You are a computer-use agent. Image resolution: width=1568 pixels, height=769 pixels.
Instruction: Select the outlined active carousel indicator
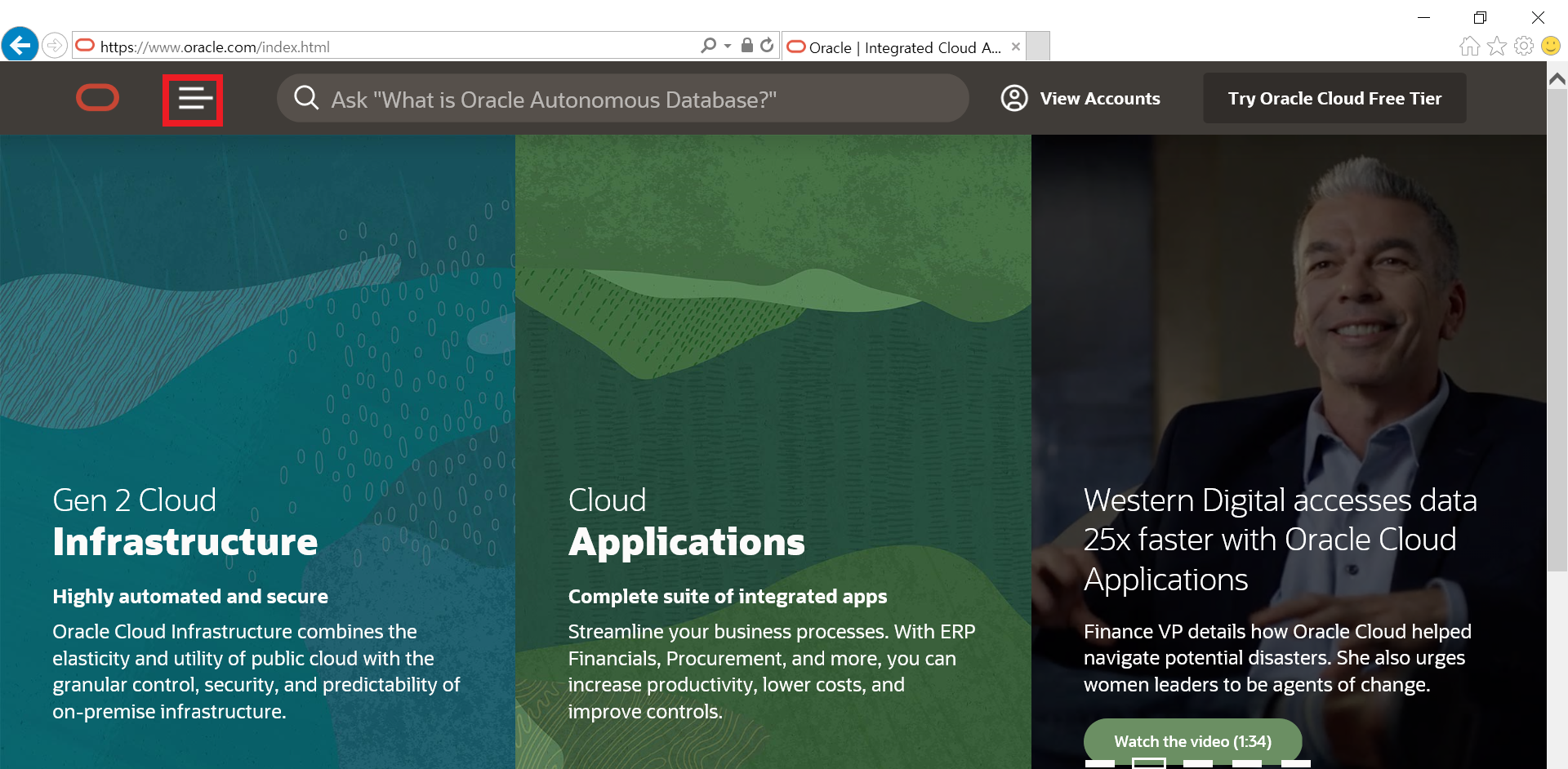click(1149, 763)
